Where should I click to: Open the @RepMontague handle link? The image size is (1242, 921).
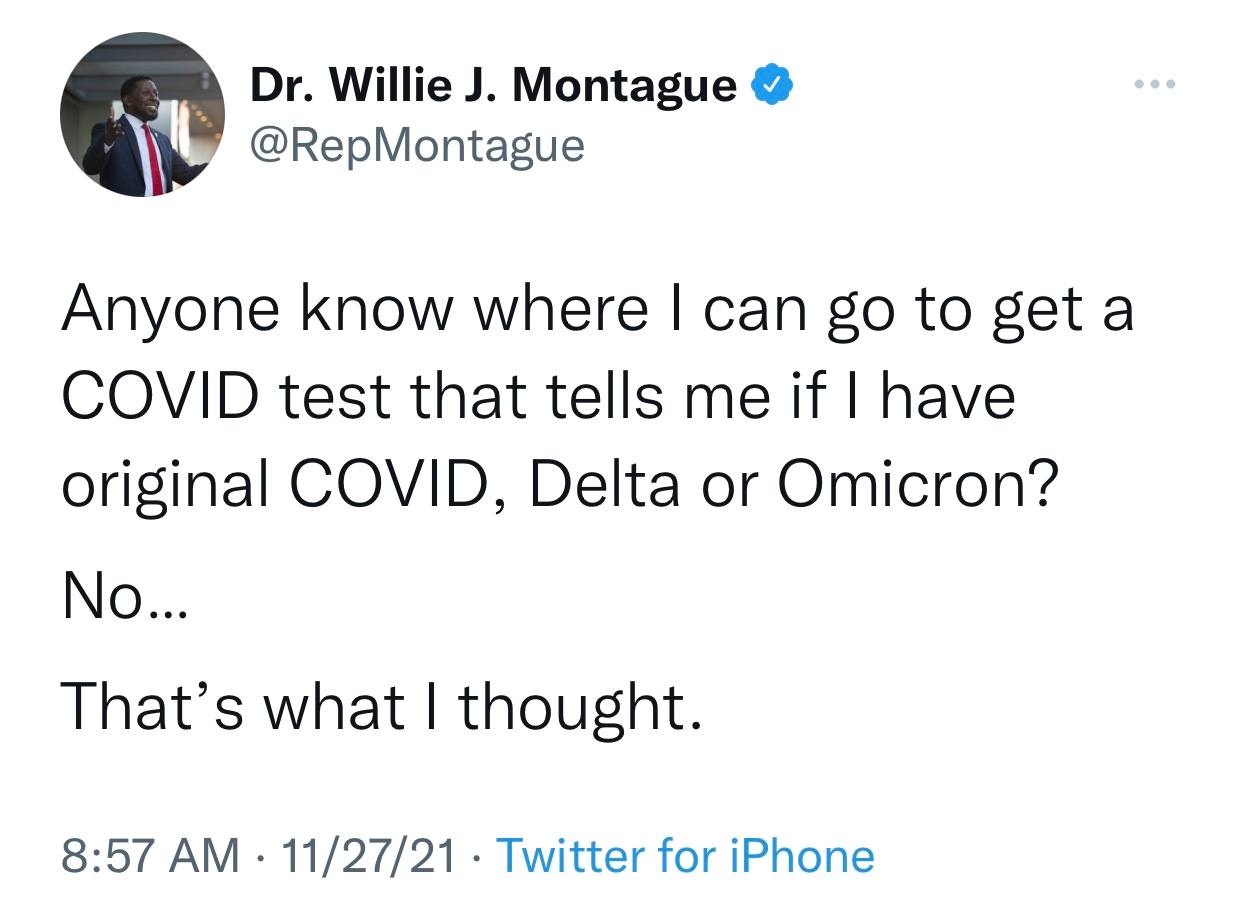pyautogui.click(x=416, y=146)
